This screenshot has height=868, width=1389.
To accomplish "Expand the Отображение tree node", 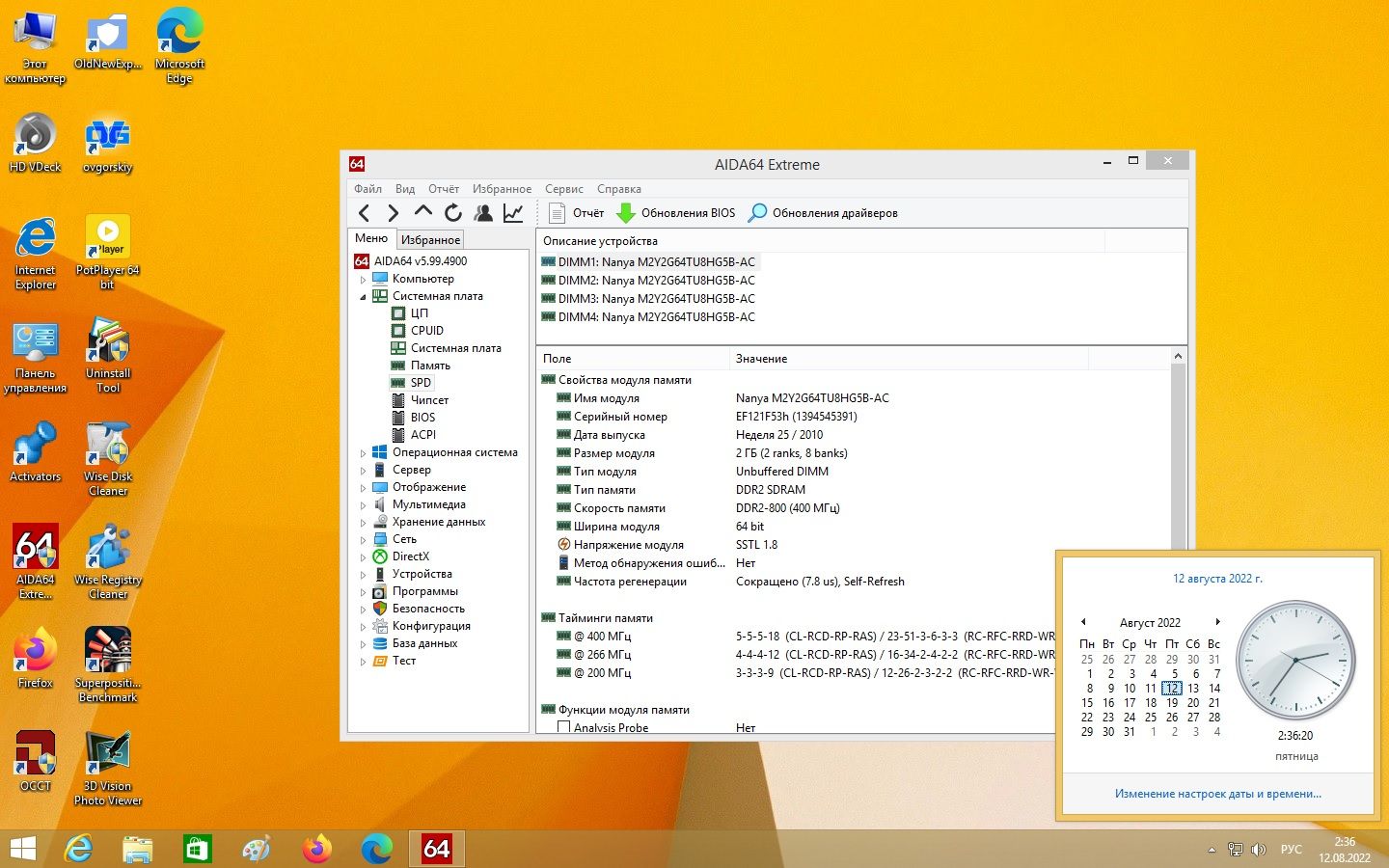I will coord(364,488).
